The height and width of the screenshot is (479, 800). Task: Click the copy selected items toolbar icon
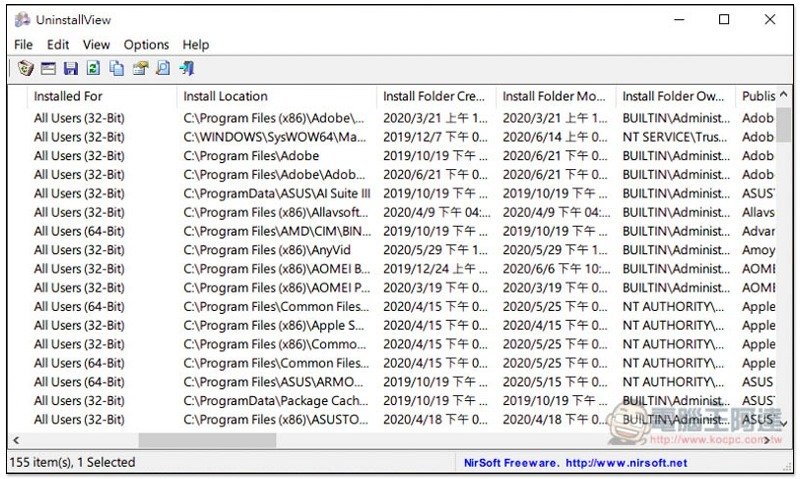pos(117,69)
